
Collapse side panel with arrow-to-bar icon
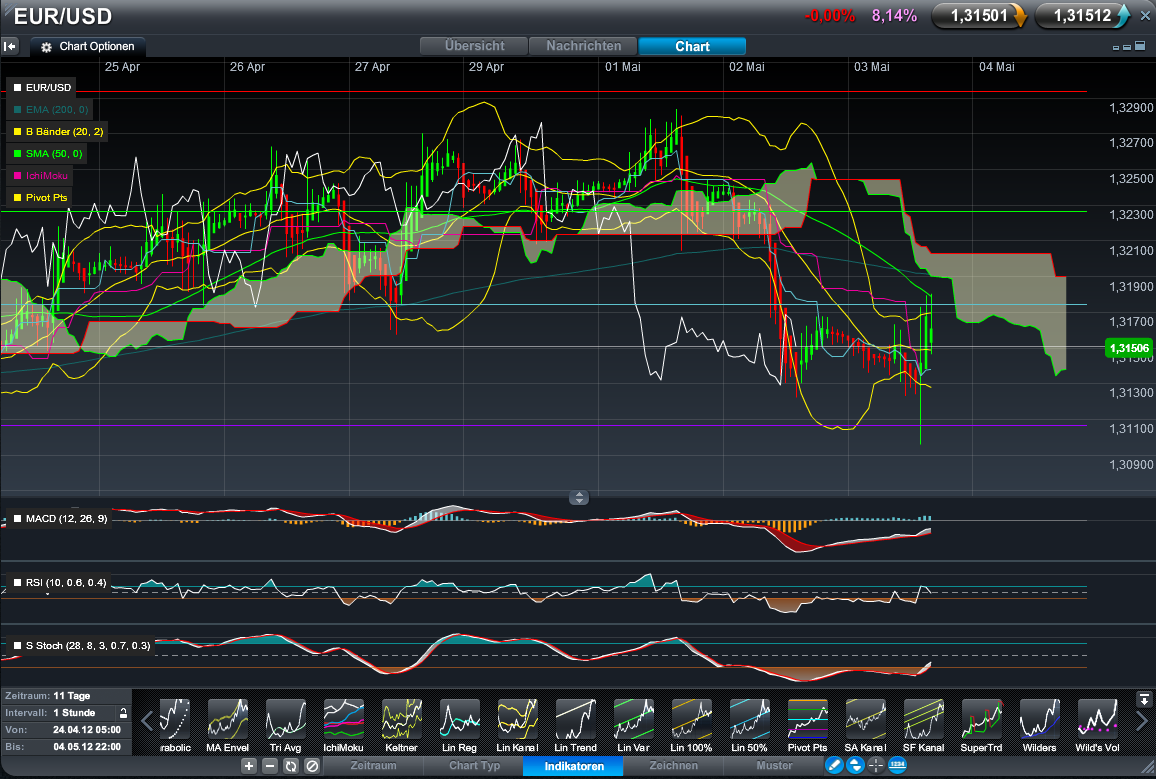click(10, 46)
